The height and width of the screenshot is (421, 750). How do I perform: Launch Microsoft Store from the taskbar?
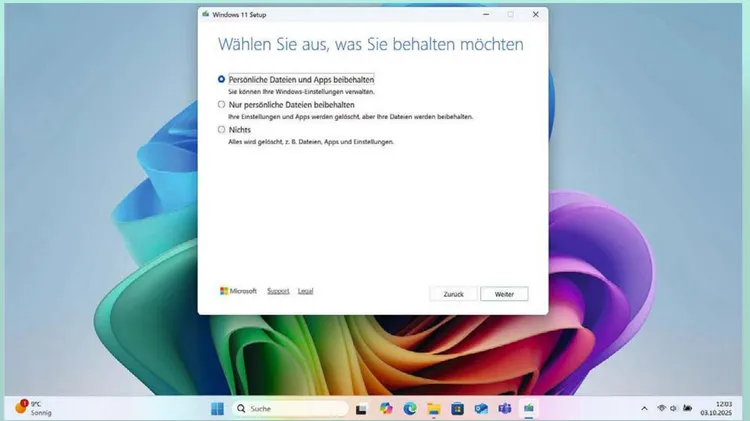458,408
